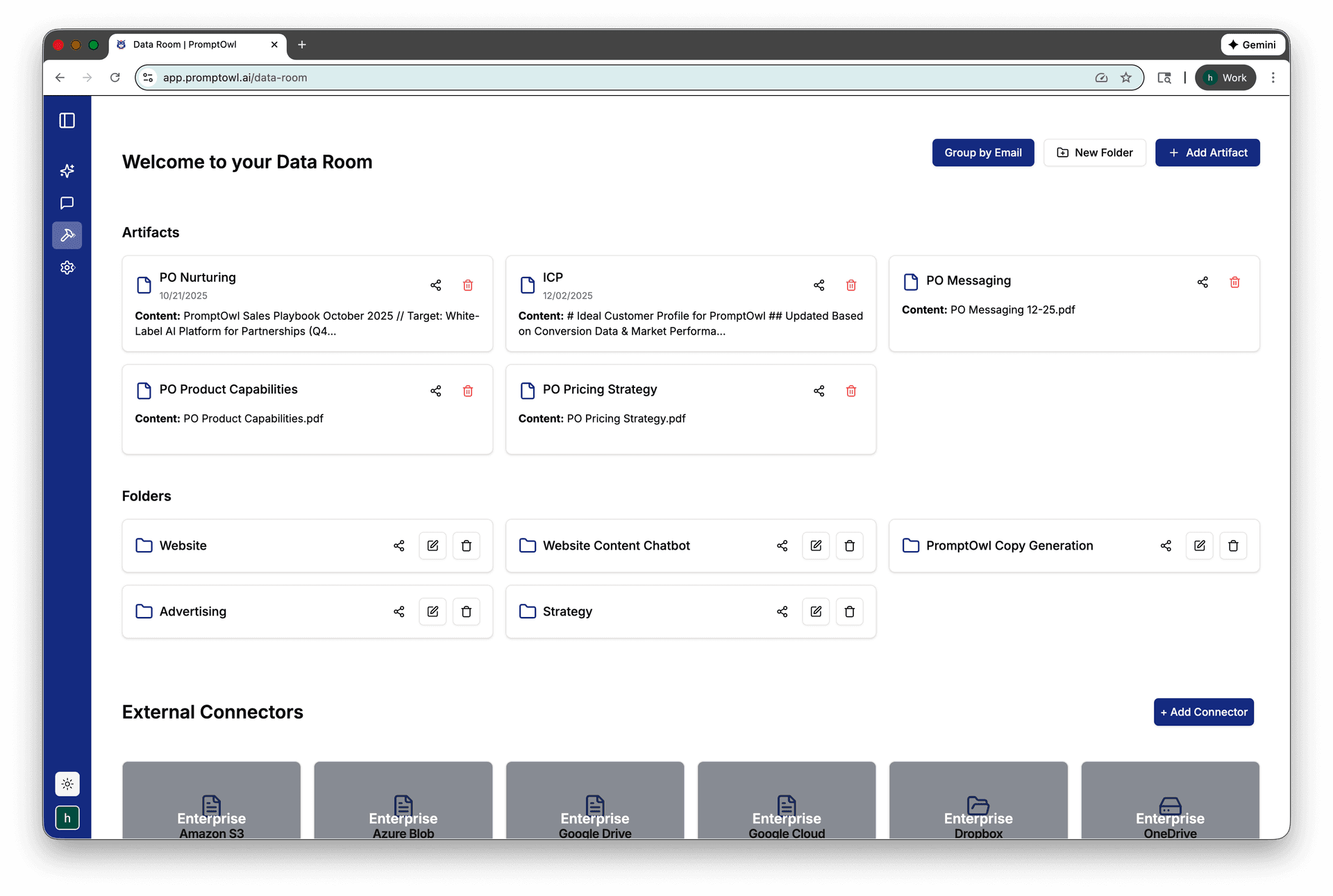Share the PO Nurturing artifact

click(x=436, y=285)
